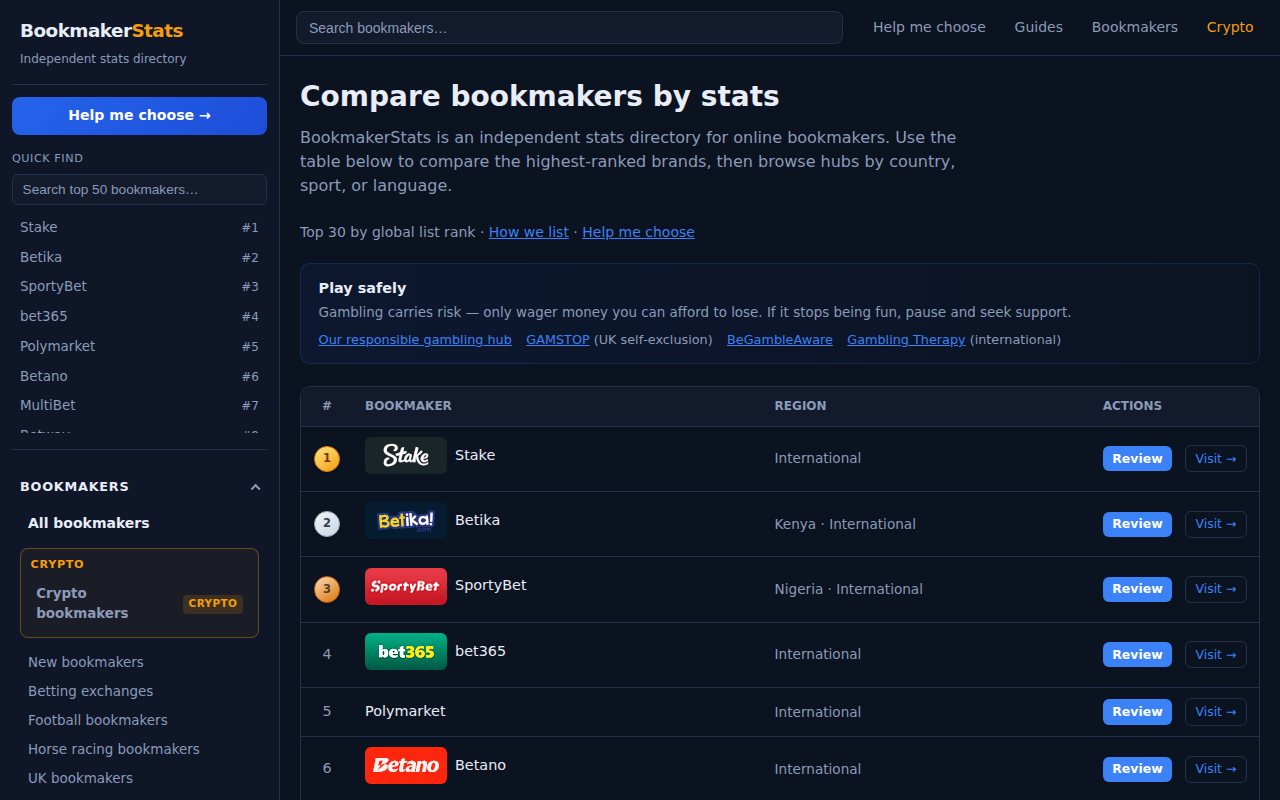
Task: Click Betano name in the table
Action: click(480, 765)
